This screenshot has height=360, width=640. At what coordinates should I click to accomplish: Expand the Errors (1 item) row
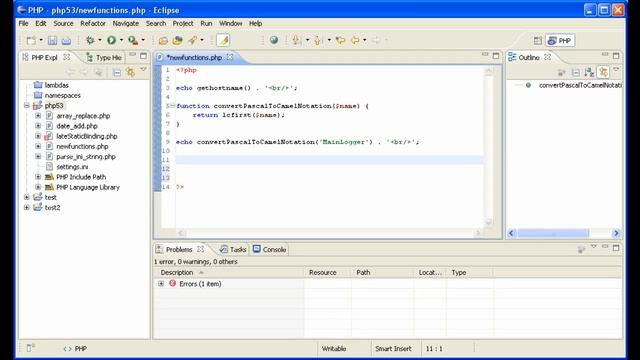coord(161,283)
